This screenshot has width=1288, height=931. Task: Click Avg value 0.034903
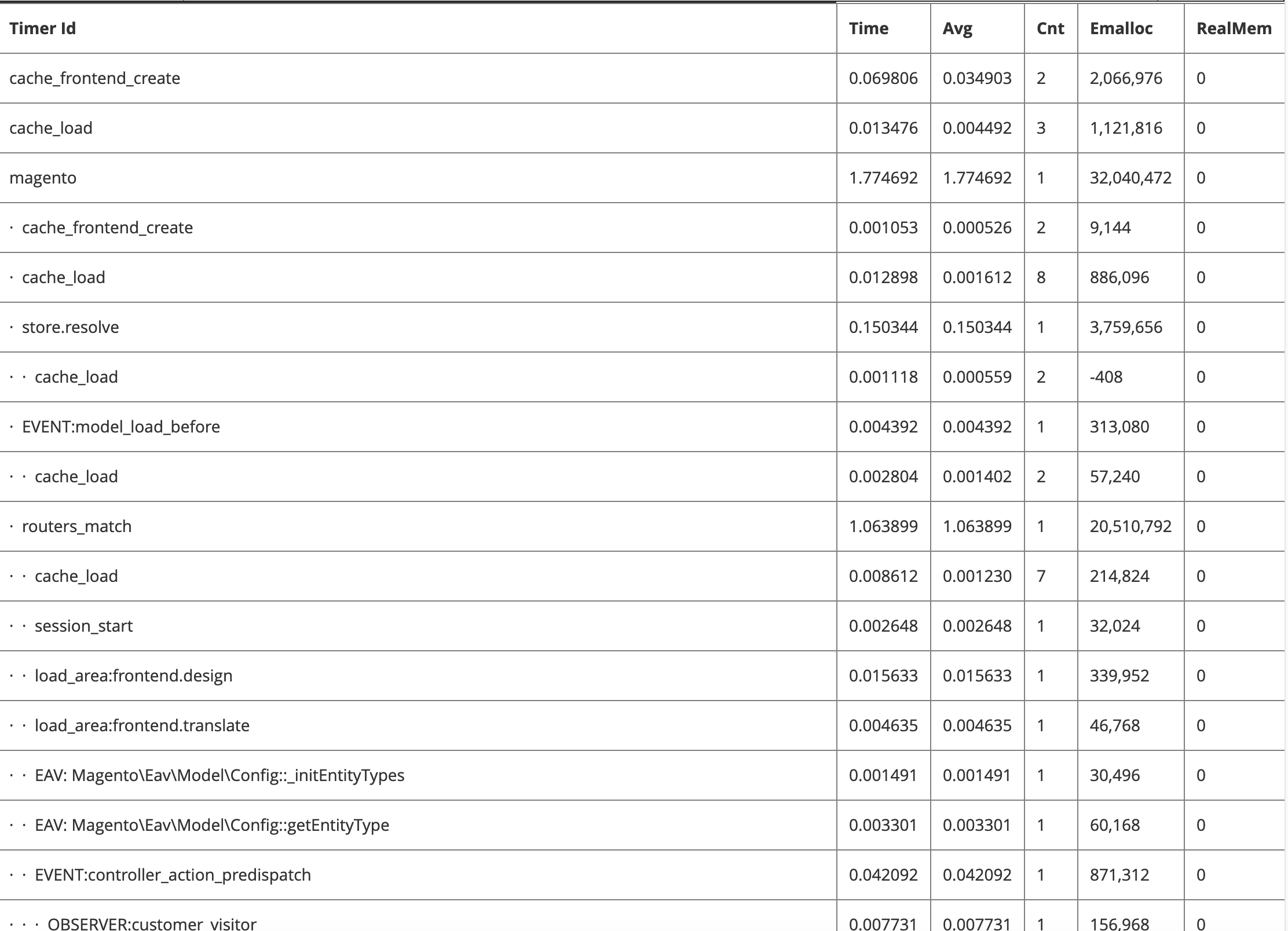click(977, 78)
